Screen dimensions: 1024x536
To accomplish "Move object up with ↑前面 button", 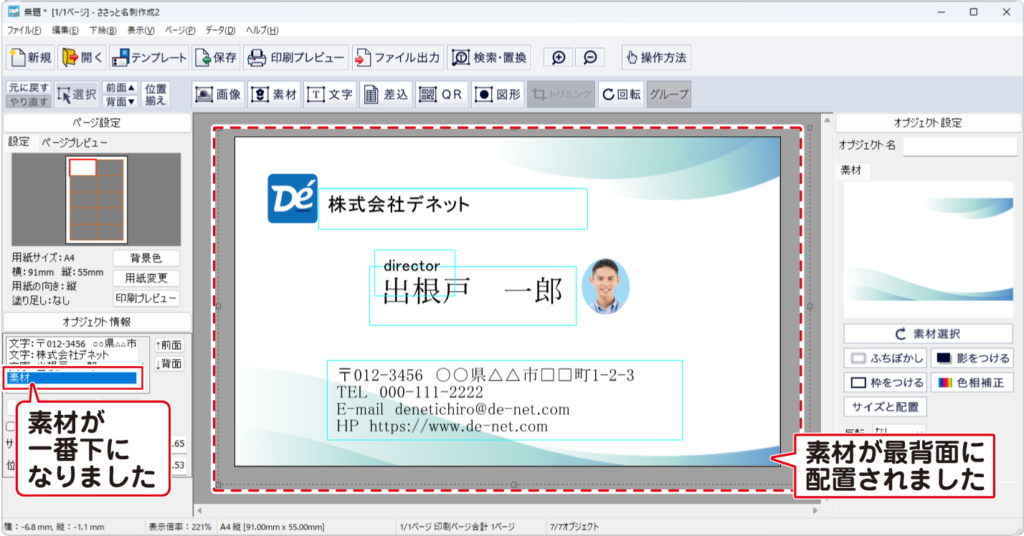I will pos(168,345).
